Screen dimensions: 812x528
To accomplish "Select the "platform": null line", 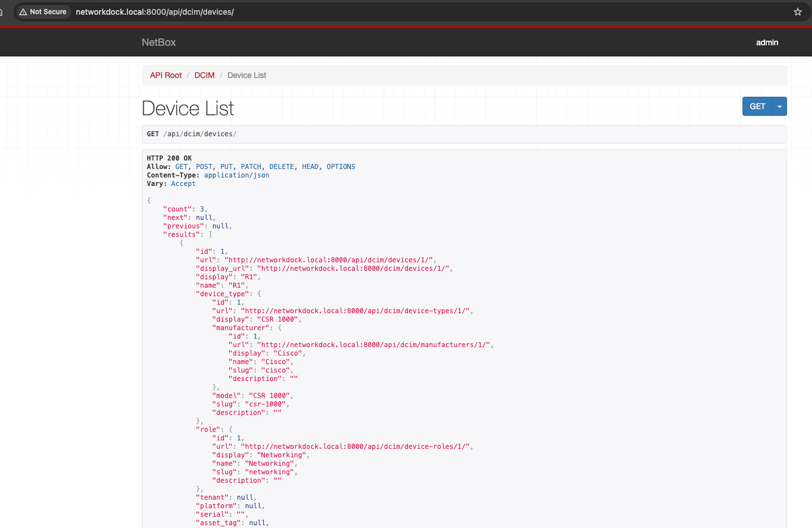I will click(229, 506).
